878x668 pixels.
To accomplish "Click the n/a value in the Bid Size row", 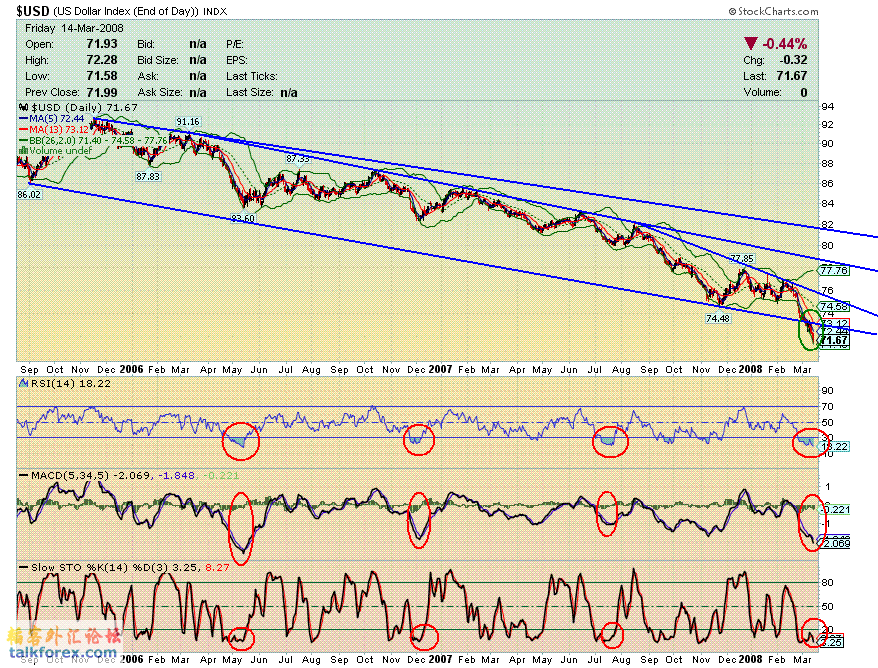I will point(198,60).
